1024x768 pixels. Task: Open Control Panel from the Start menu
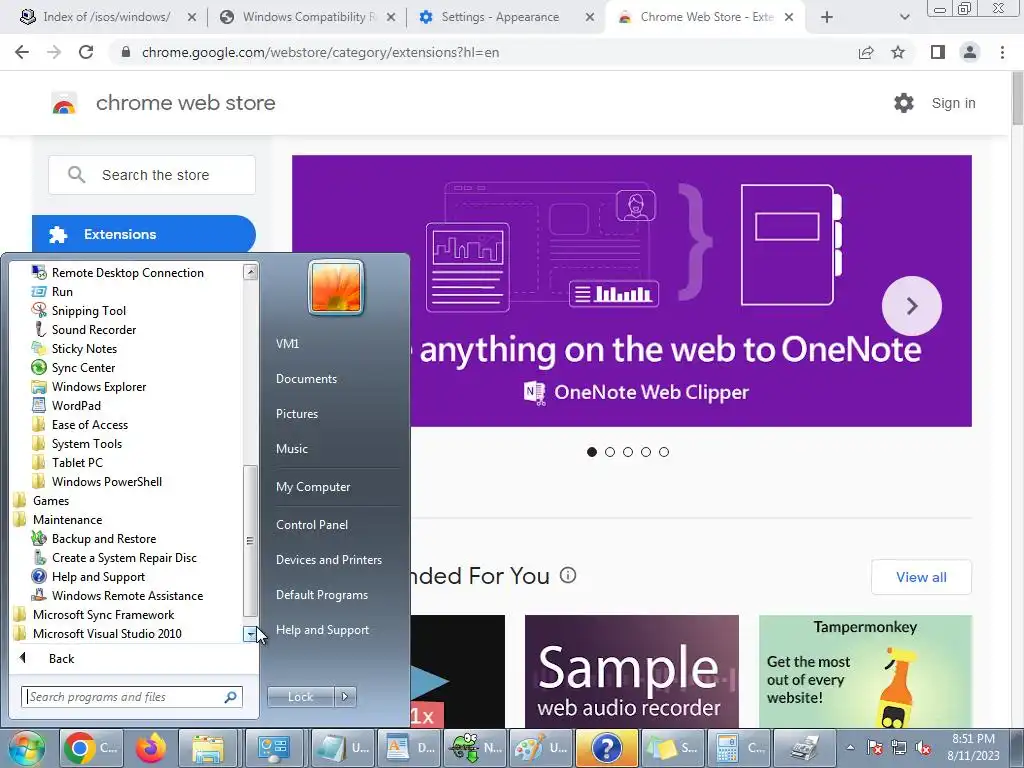(312, 524)
